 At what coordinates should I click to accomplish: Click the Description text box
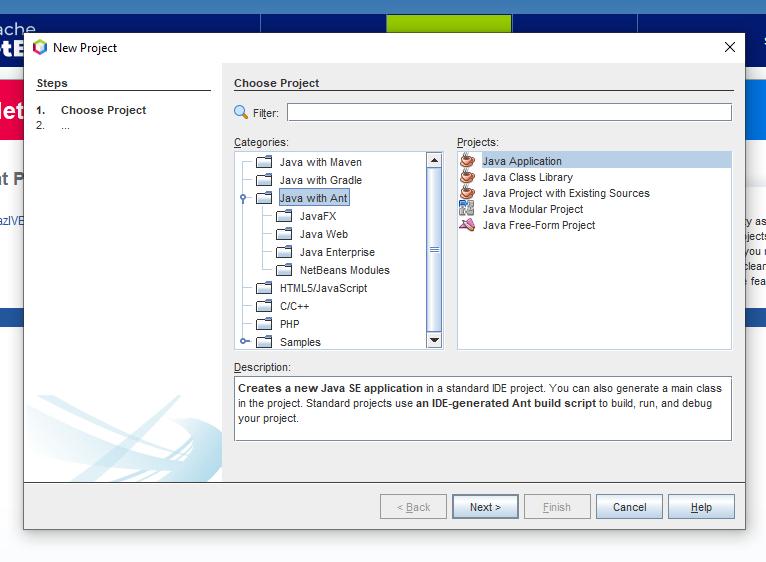[483, 409]
